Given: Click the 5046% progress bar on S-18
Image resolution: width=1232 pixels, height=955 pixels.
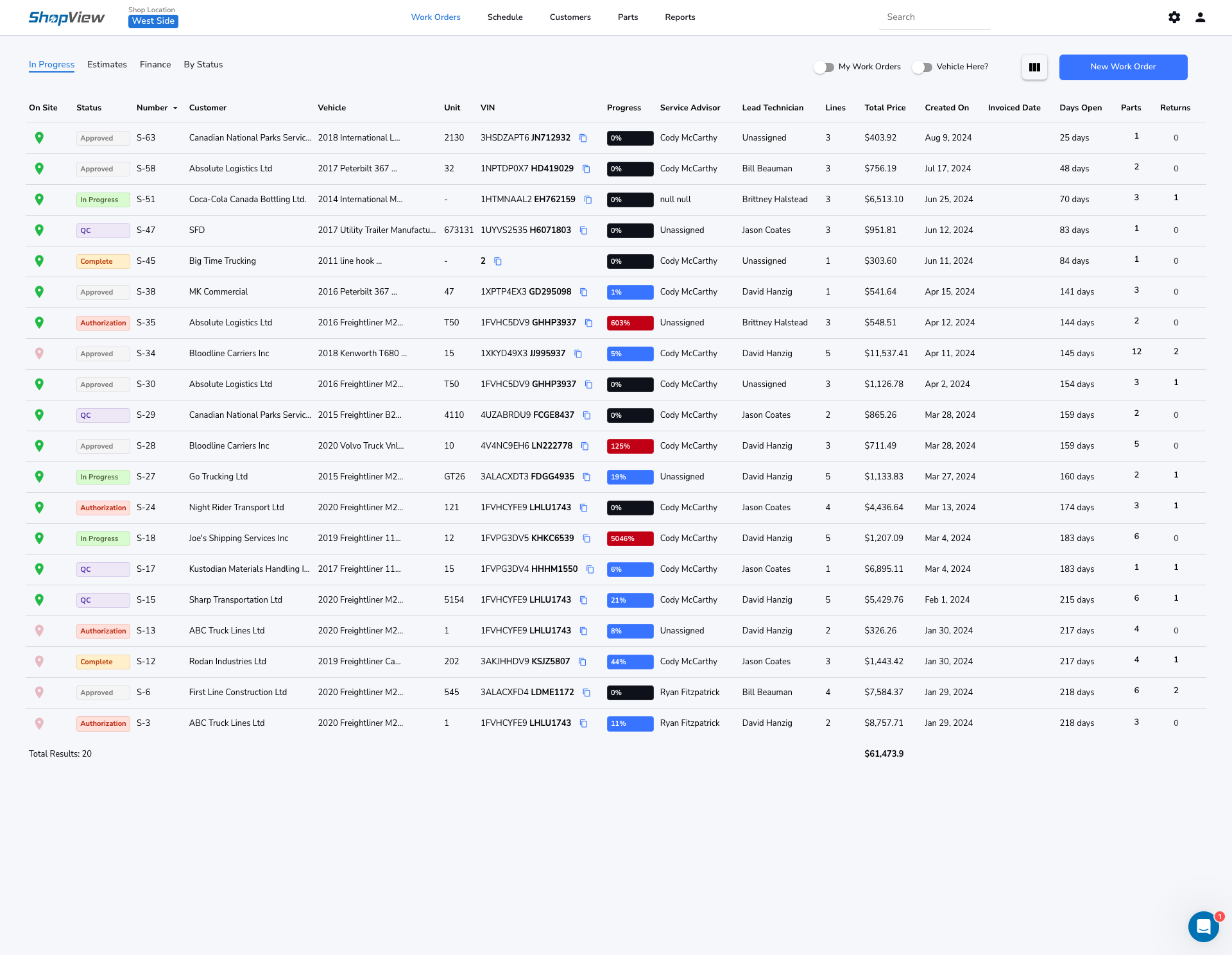Looking at the screenshot, I should click(x=630, y=538).
